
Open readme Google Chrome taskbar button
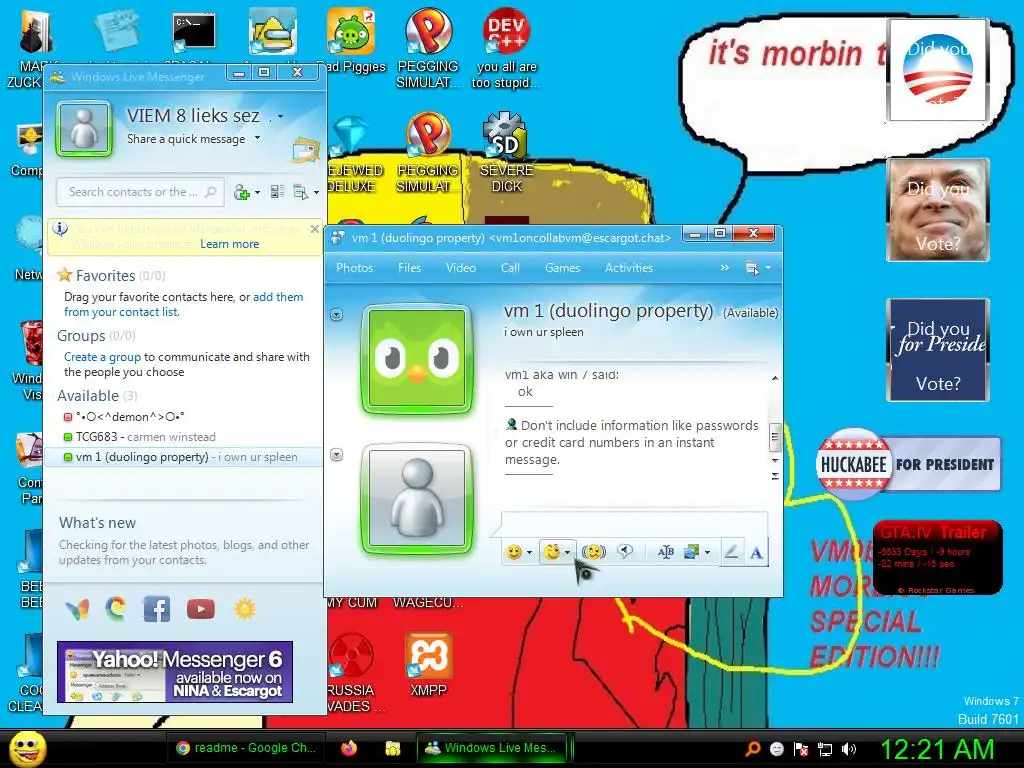point(246,748)
